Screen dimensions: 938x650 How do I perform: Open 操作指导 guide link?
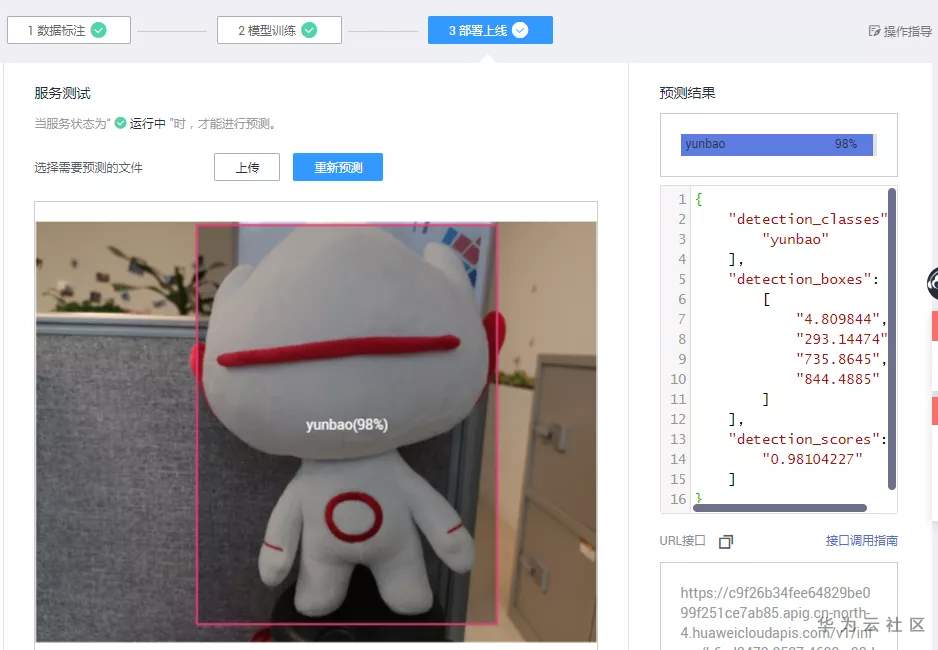pos(900,31)
